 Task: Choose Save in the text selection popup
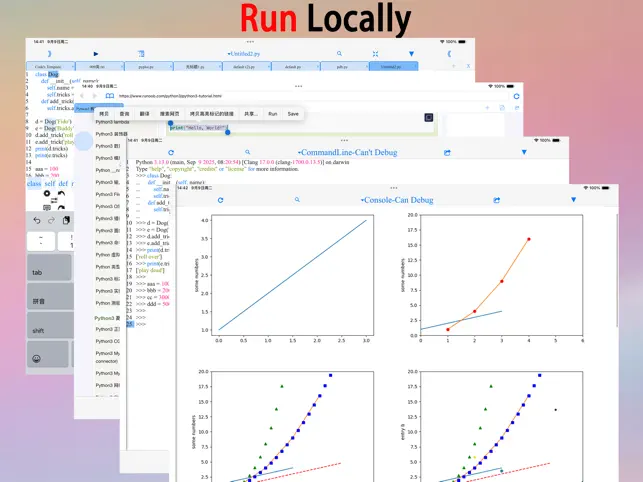[293, 114]
